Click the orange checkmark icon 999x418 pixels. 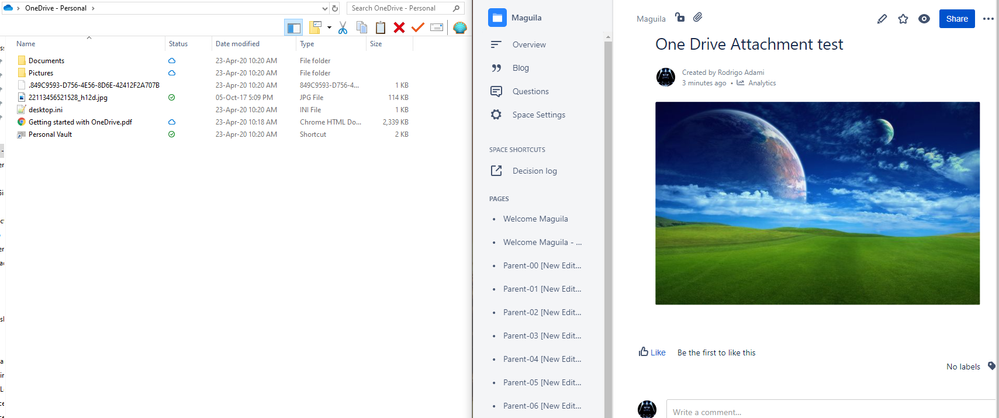coord(418,27)
